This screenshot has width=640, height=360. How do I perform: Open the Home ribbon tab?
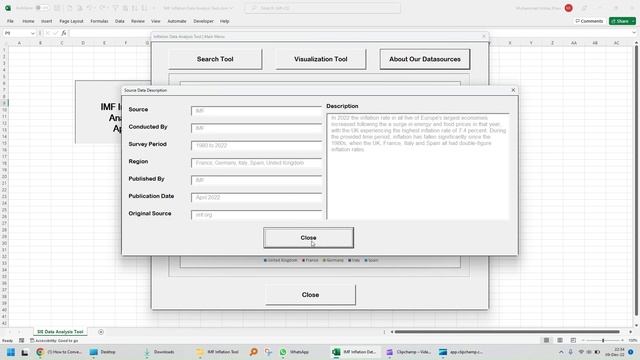pyautogui.click(x=28, y=21)
